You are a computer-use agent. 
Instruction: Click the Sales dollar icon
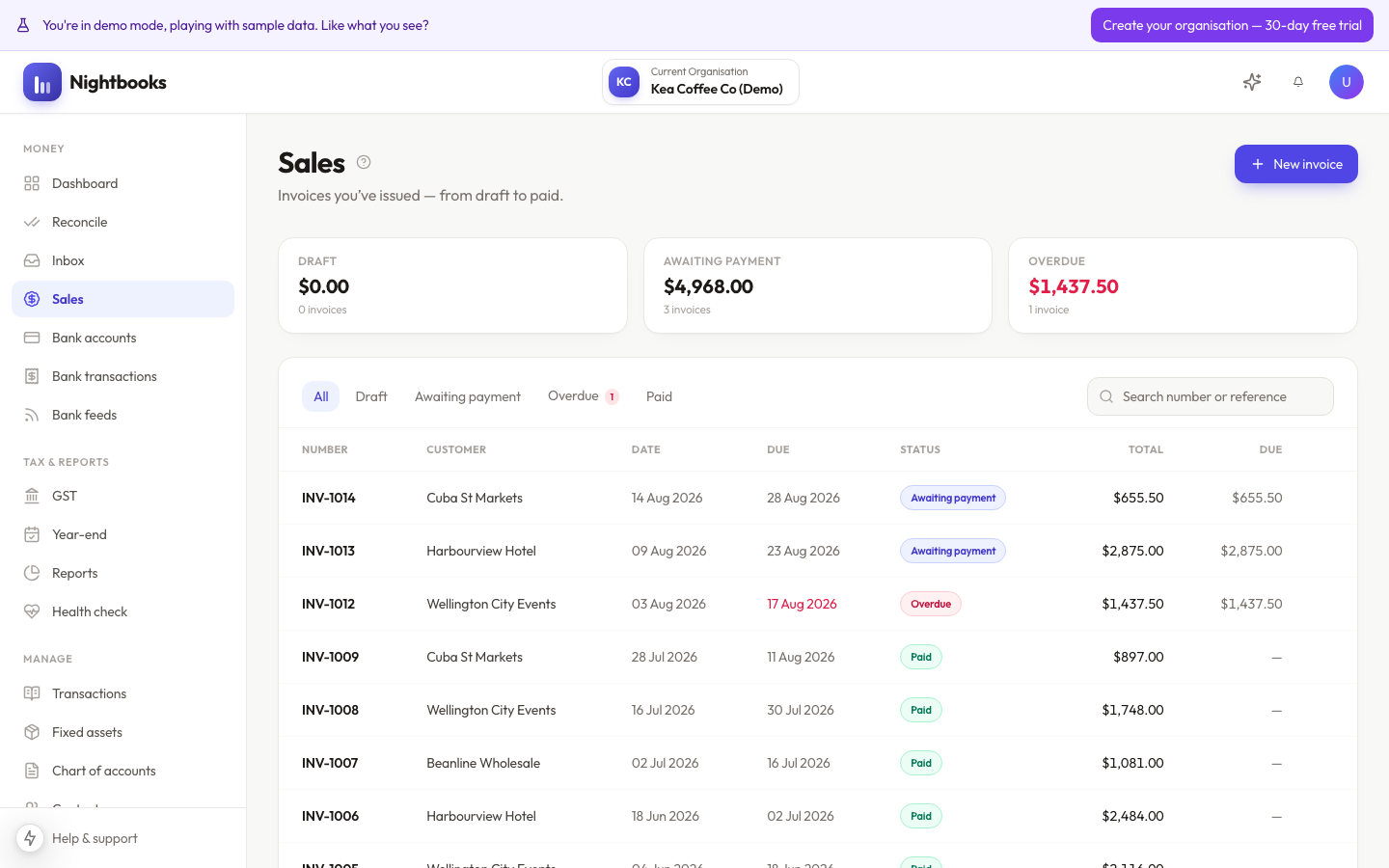[32, 299]
